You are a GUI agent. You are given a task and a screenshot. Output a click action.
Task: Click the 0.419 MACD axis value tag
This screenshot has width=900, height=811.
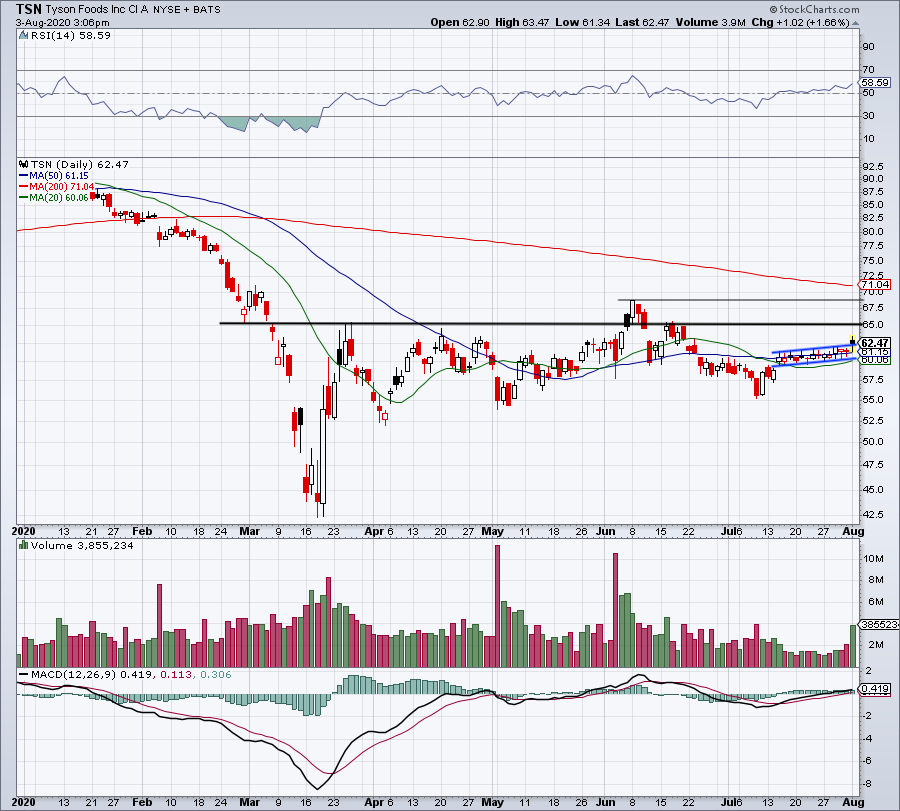pyautogui.click(x=876, y=689)
